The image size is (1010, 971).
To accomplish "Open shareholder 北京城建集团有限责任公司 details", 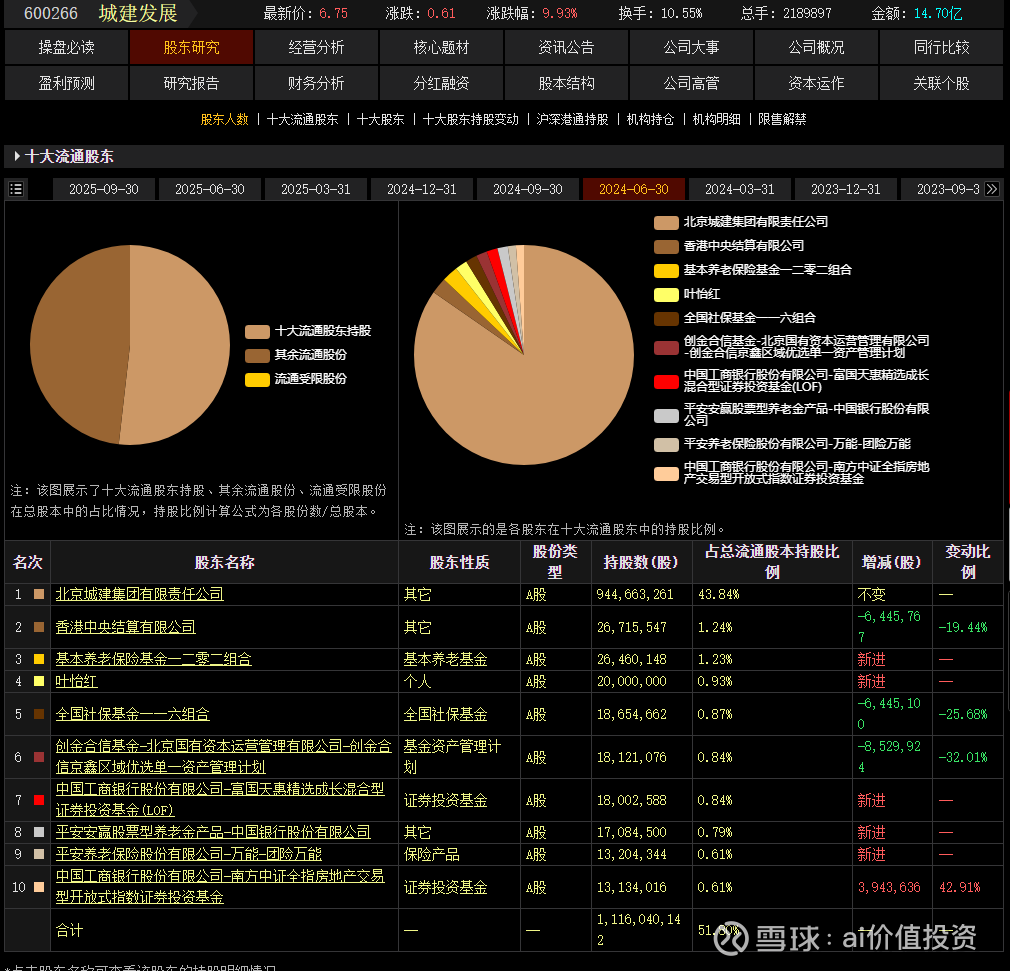I will tap(139, 594).
